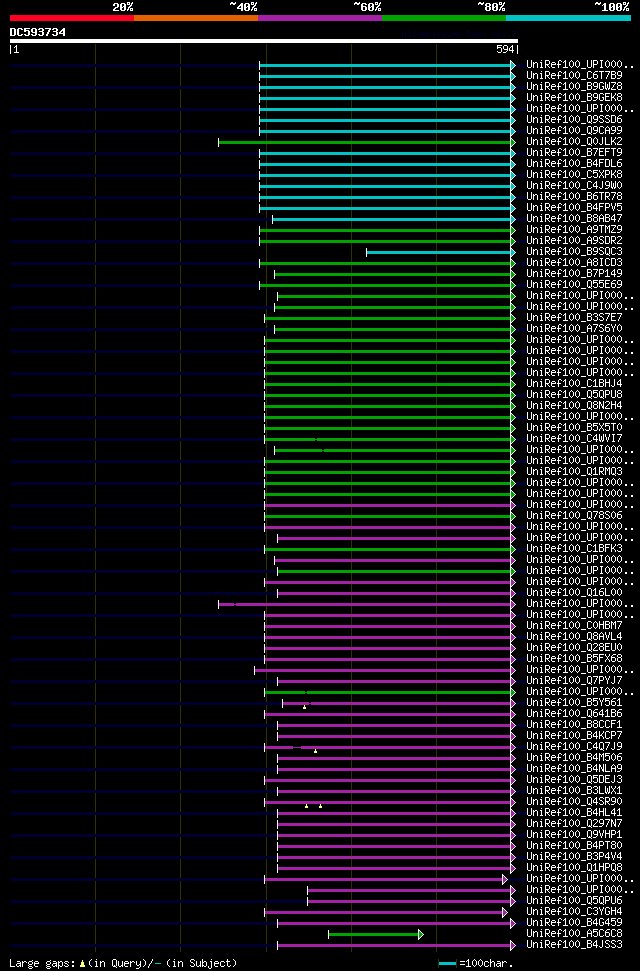Open hit UniRef100_C6T7B9

(x=574, y=76)
